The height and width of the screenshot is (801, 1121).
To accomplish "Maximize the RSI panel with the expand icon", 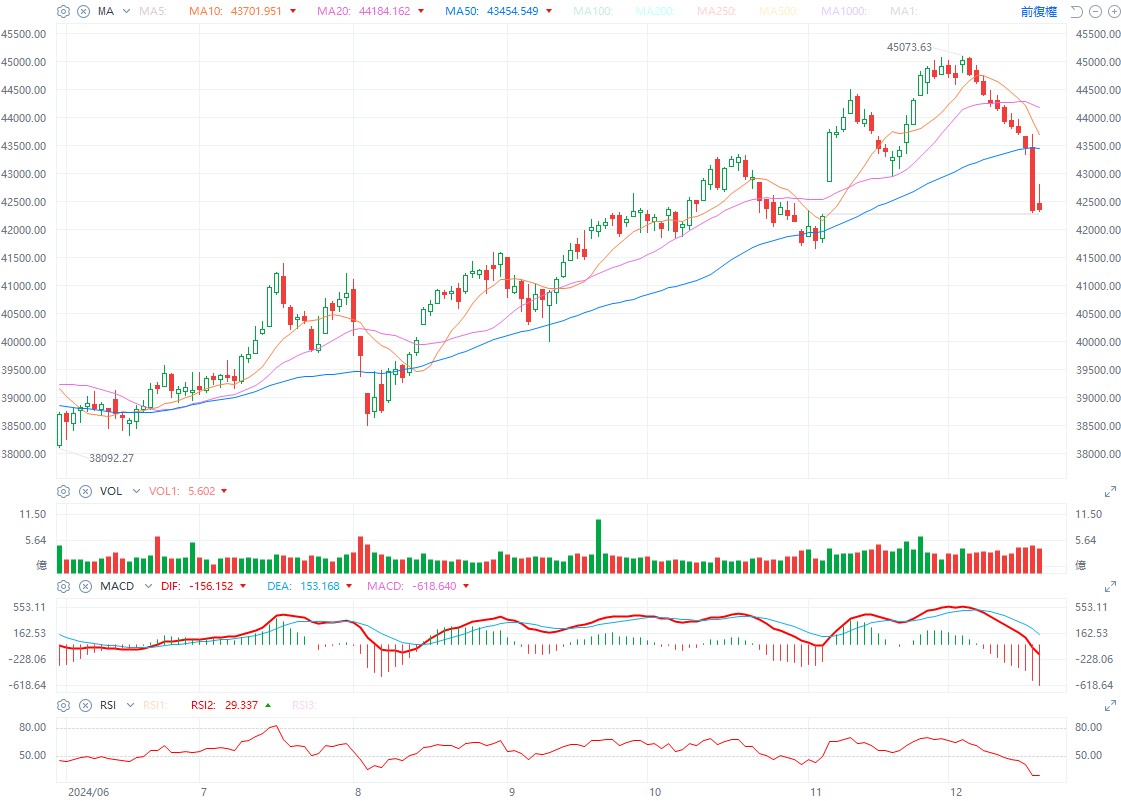I will pos(1110,705).
